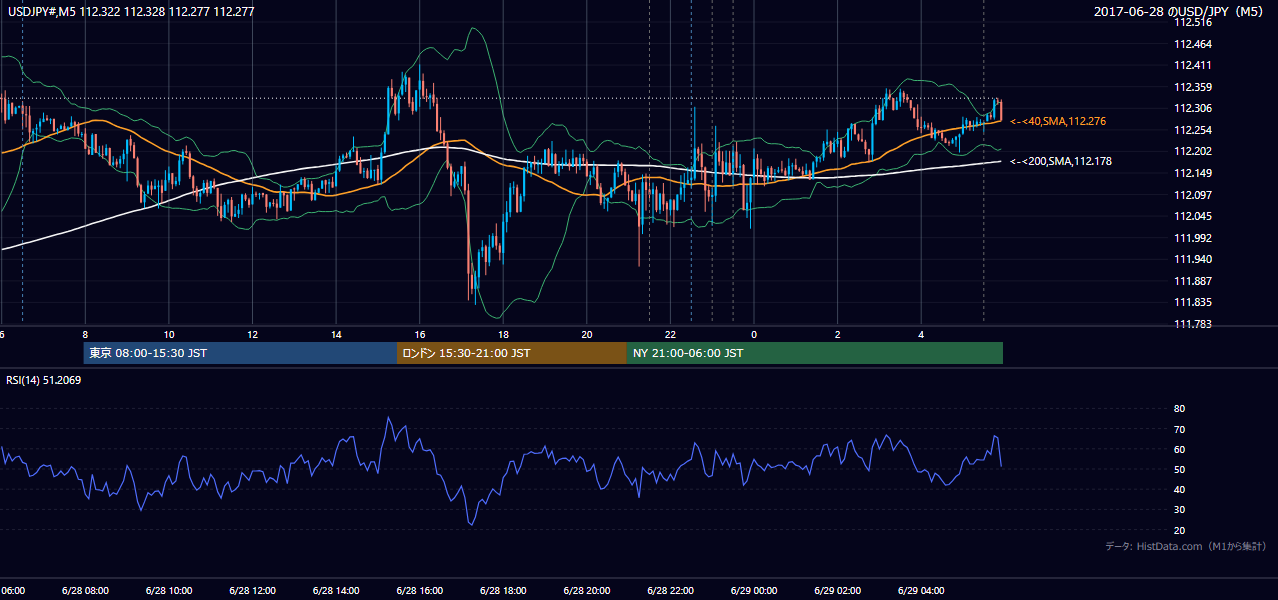Click hour tick 18 under price chart

(x=504, y=334)
